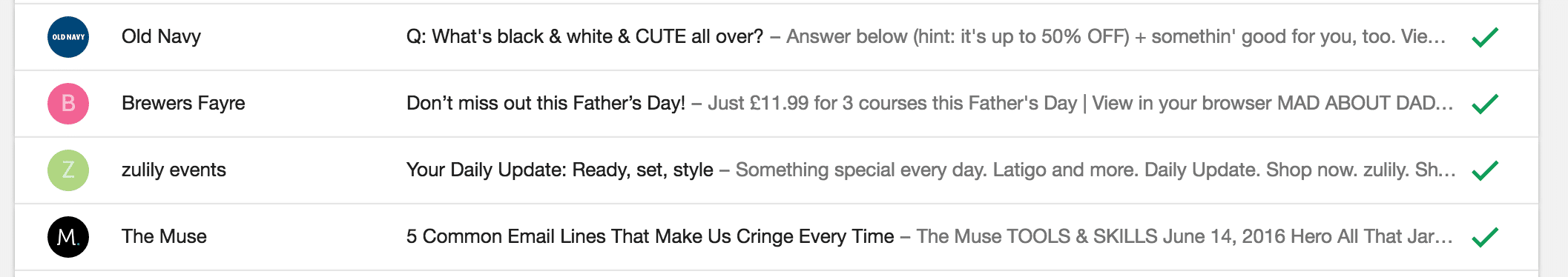Click the pink Brewers Fayre avatar

click(68, 104)
